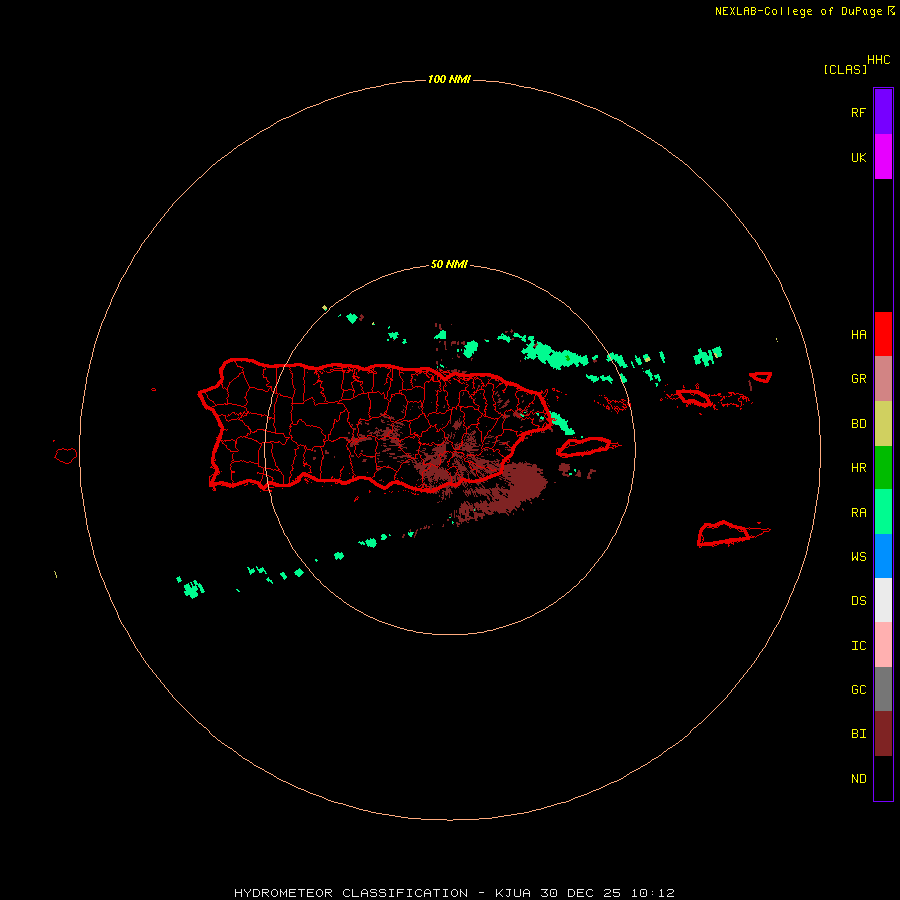The width and height of the screenshot is (900, 900).
Task: Click the HA legend label
Action: tap(858, 335)
